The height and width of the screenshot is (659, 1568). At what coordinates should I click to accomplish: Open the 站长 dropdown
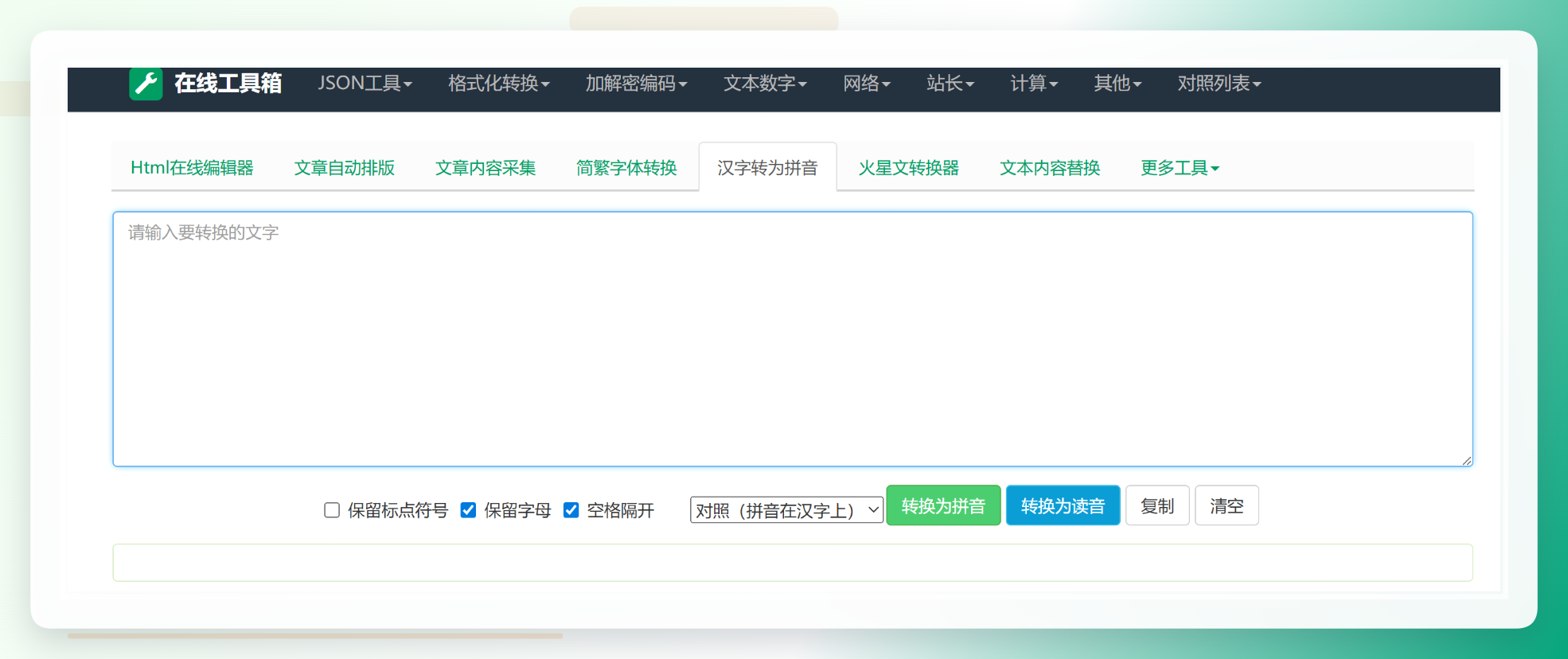click(x=950, y=83)
